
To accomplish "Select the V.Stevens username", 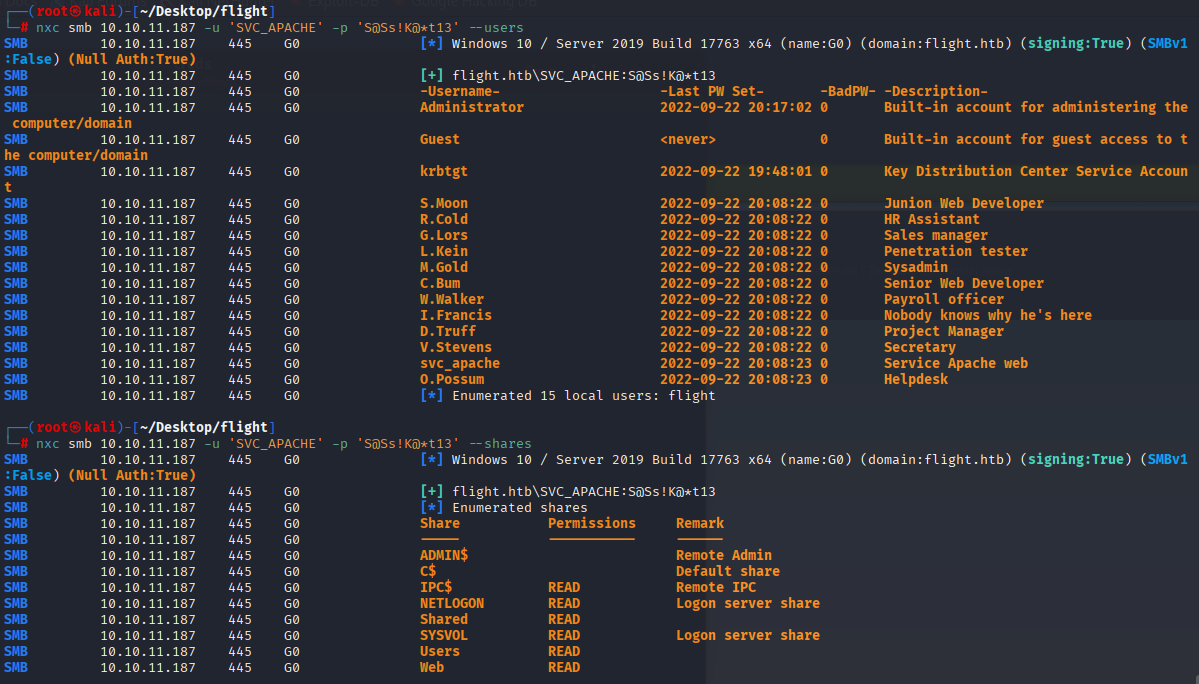I will click(x=456, y=348).
